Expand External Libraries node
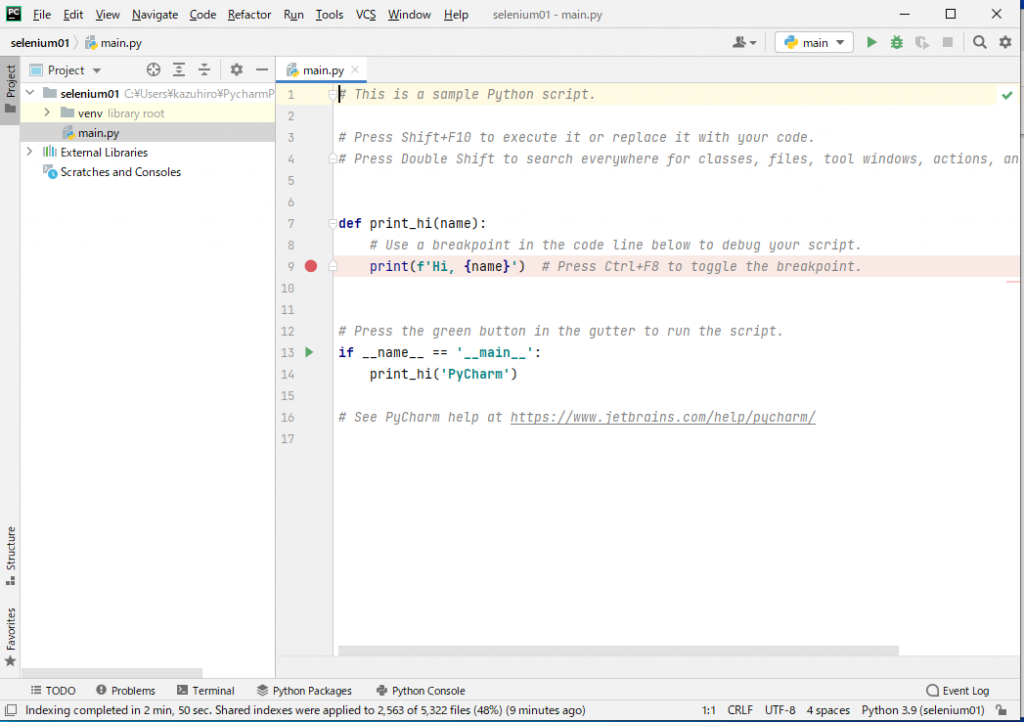Image resolution: width=1024 pixels, height=722 pixels. [29, 152]
